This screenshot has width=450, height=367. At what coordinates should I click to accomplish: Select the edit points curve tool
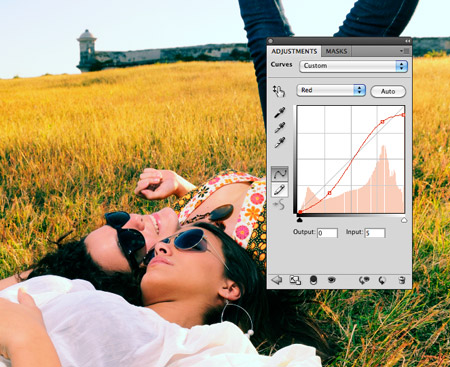(280, 174)
